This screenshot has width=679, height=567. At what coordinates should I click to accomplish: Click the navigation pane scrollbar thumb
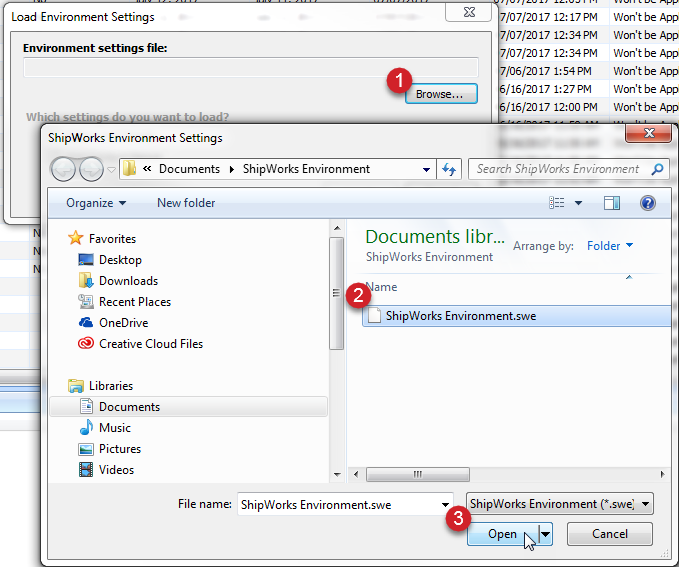point(336,293)
